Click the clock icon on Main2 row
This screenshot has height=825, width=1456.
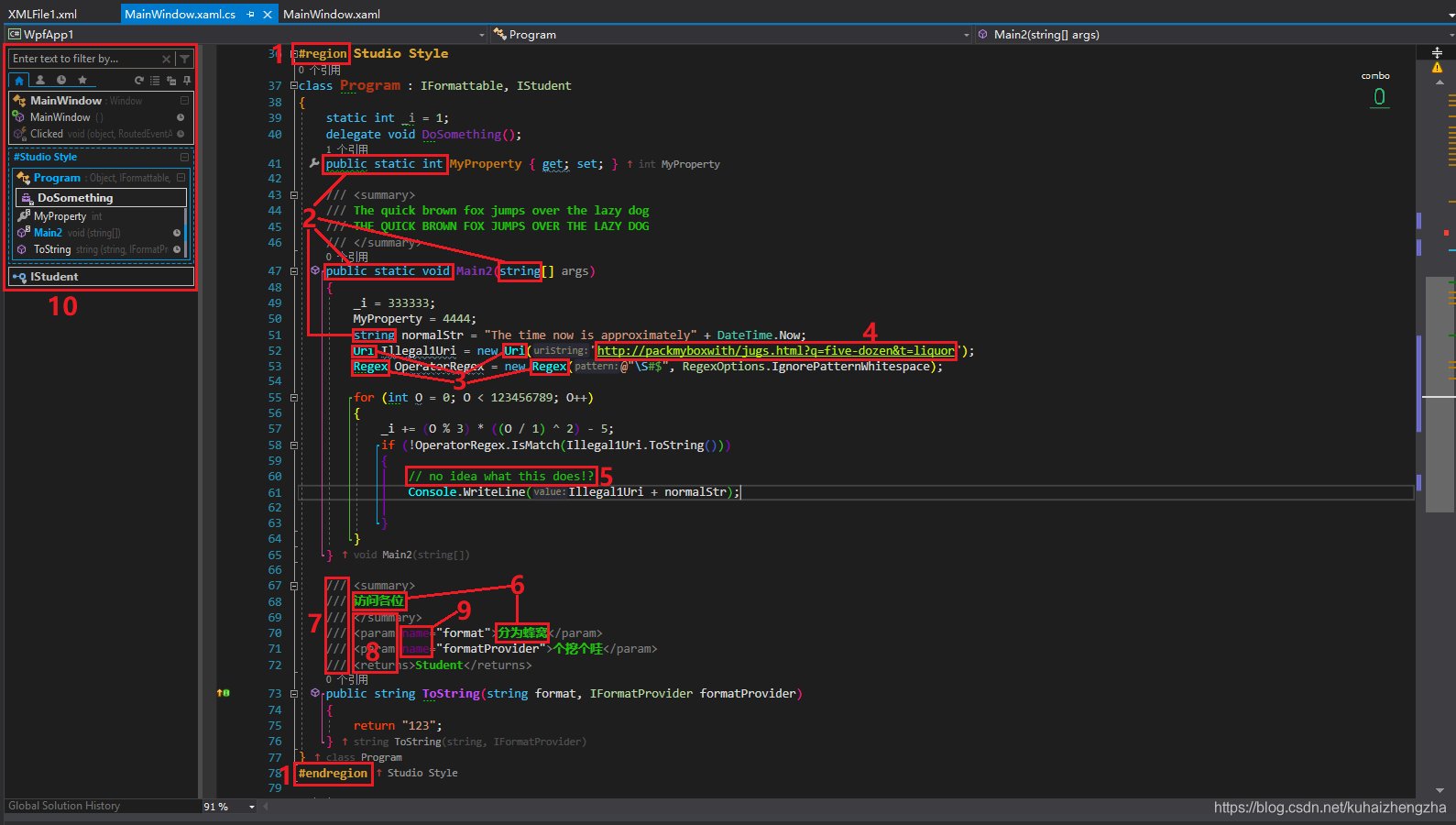[x=177, y=233]
